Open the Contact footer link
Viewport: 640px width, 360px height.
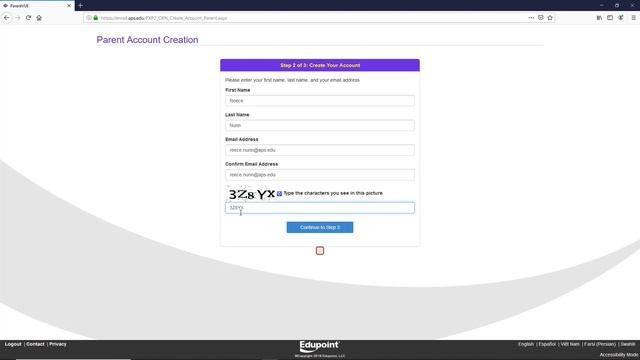tap(35, 344)
